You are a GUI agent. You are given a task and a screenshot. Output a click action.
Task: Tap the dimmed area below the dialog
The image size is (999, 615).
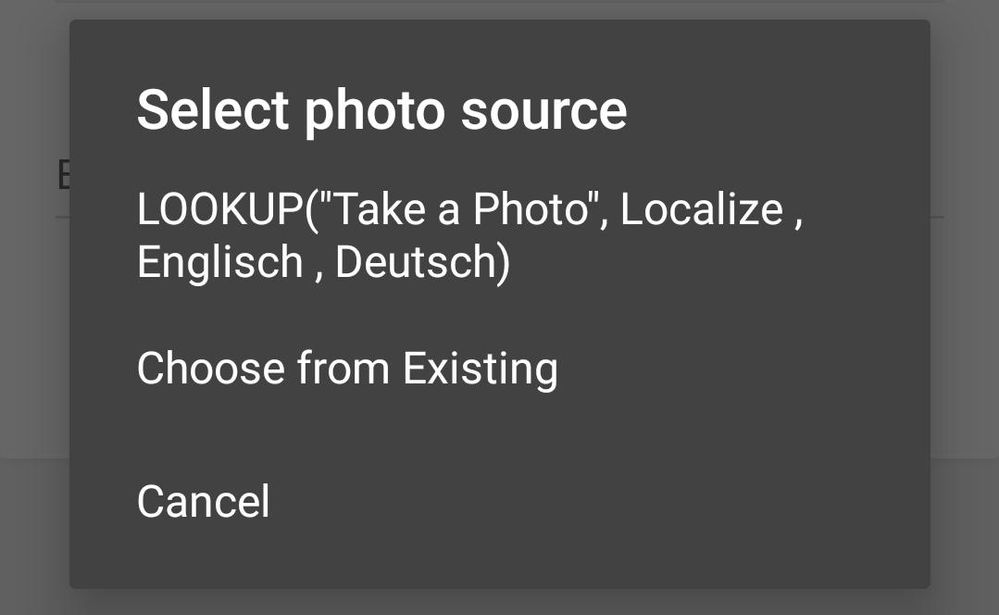point(500,602)
